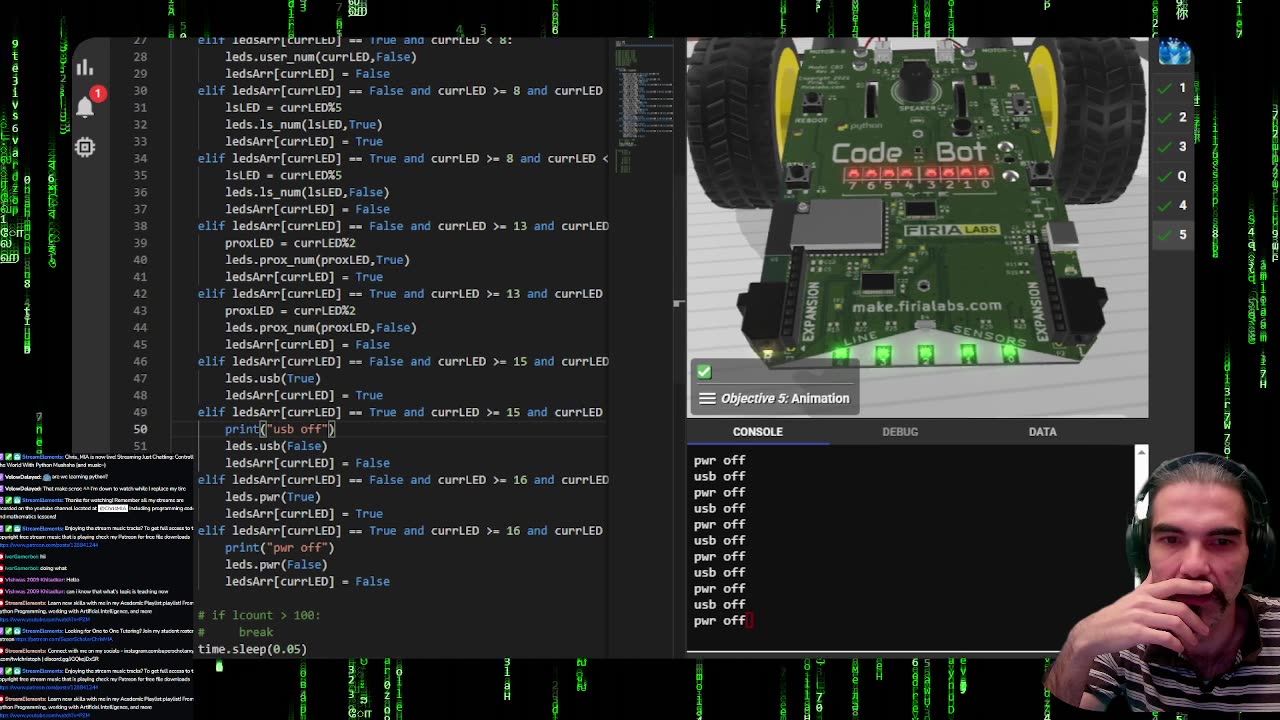Click the '# break' comment line

[x=235, y=632]
